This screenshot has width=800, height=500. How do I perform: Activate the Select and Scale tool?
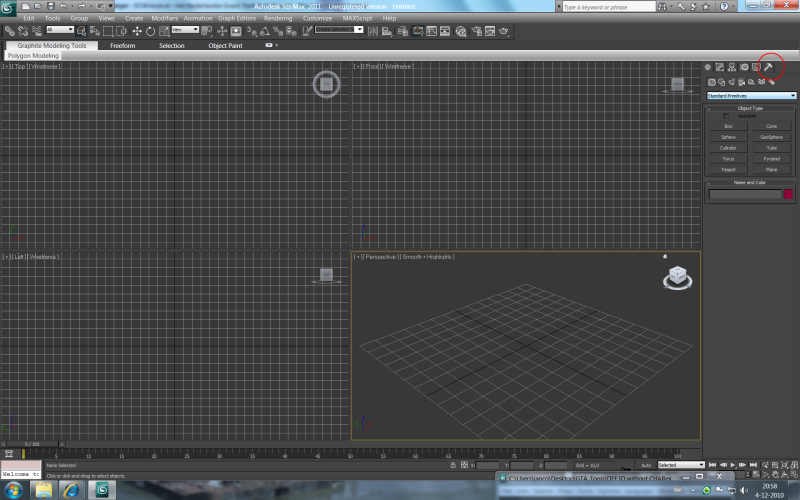(x=164, y=31)
